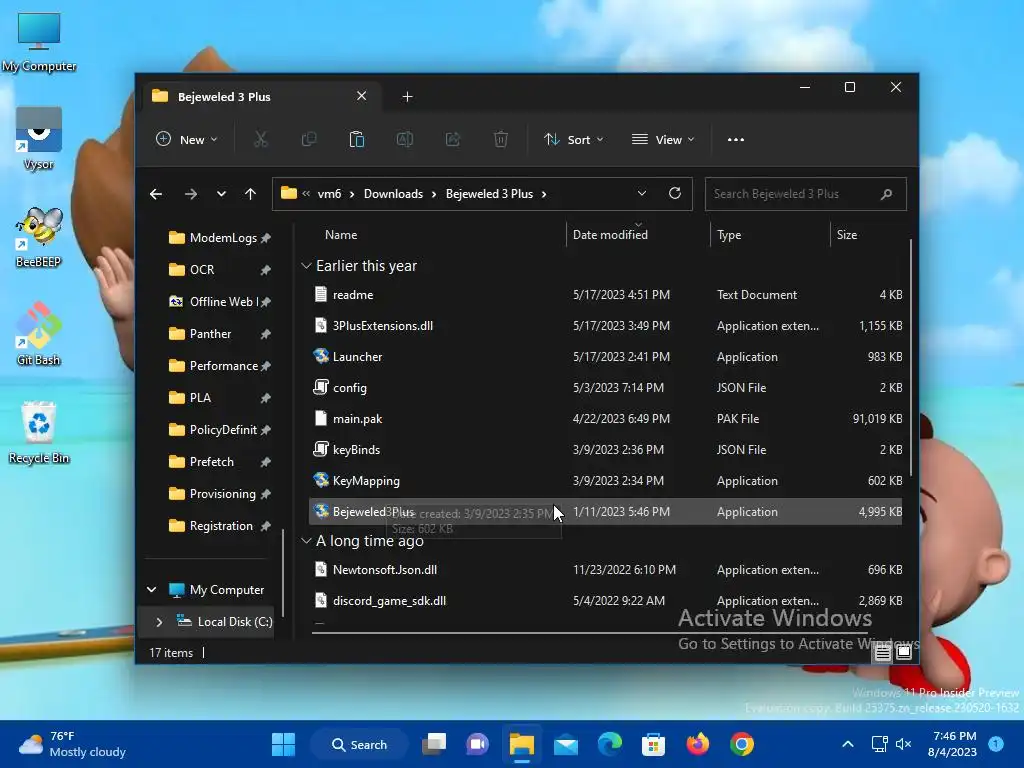Refresh the folder view
This screenshot has width=1024, height=768.
(x=675, y=193)
